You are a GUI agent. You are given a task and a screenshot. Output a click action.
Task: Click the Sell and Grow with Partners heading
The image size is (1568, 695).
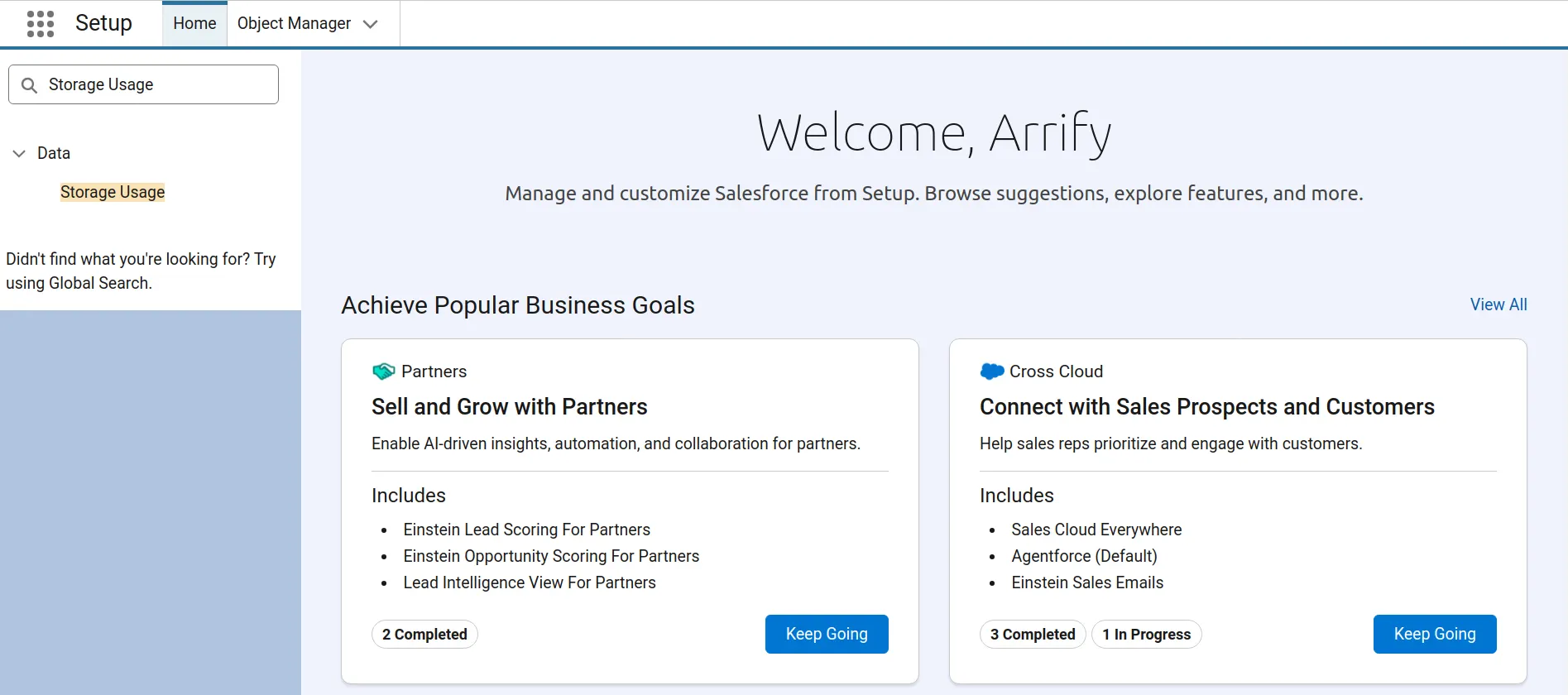pos(509,407)
